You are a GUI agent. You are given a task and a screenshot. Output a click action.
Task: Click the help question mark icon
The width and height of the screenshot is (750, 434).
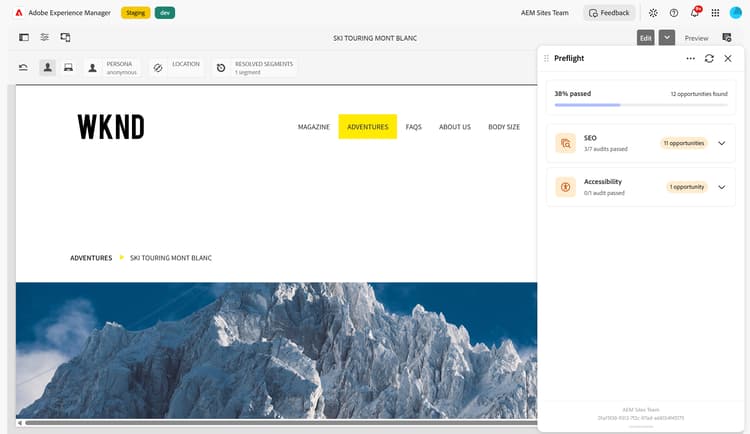point(673,13)
